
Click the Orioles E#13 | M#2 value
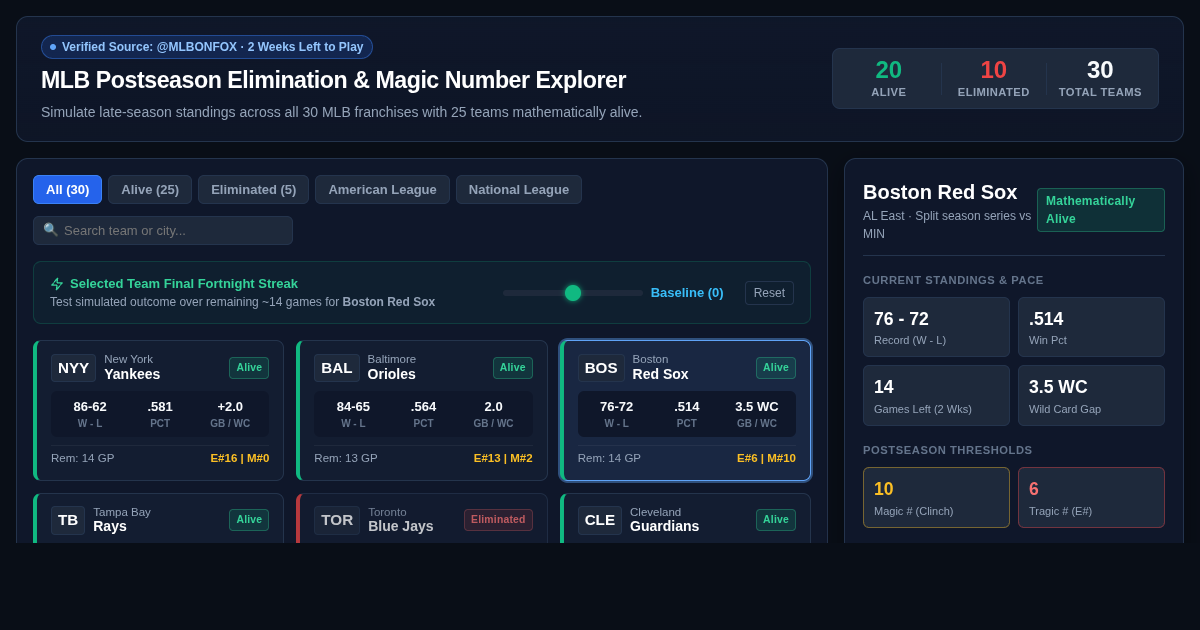(x=503, y=458)
